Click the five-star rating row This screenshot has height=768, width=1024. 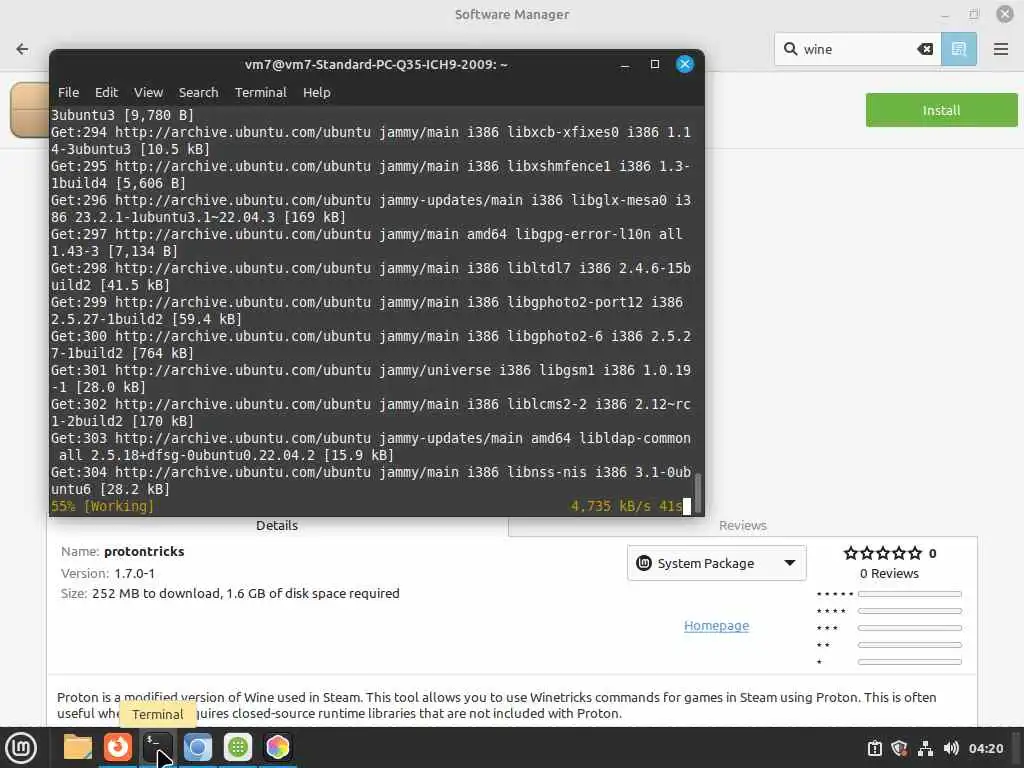point(882,553)
